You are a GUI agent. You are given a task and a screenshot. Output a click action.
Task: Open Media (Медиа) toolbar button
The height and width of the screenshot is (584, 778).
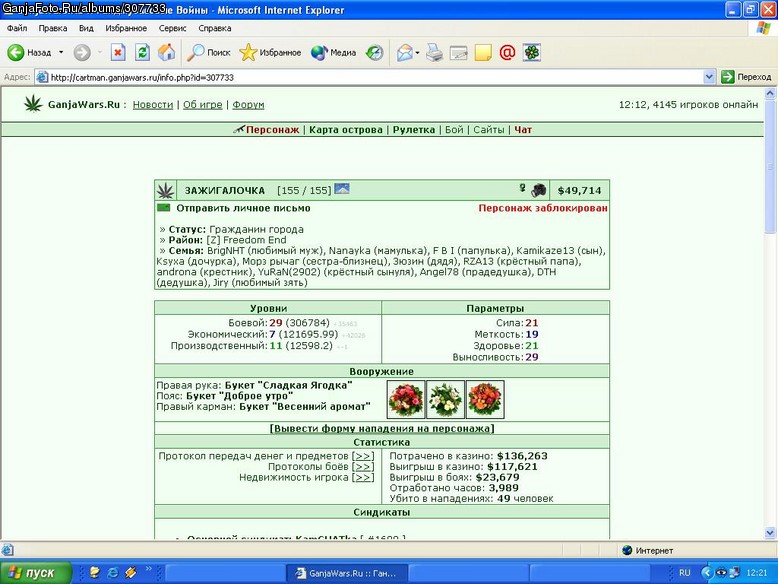pos(333,52)
